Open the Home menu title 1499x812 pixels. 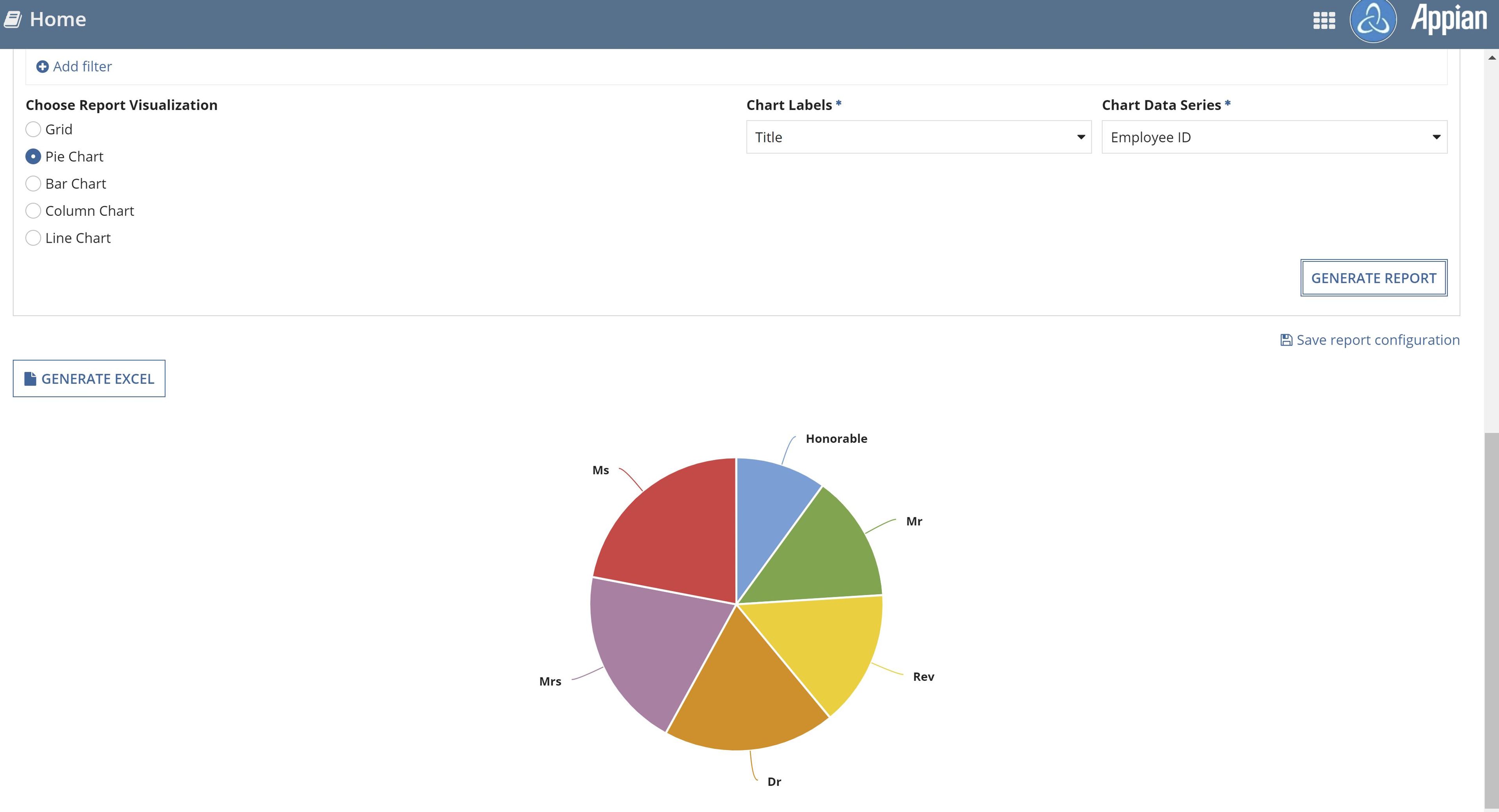coord(58,19)
